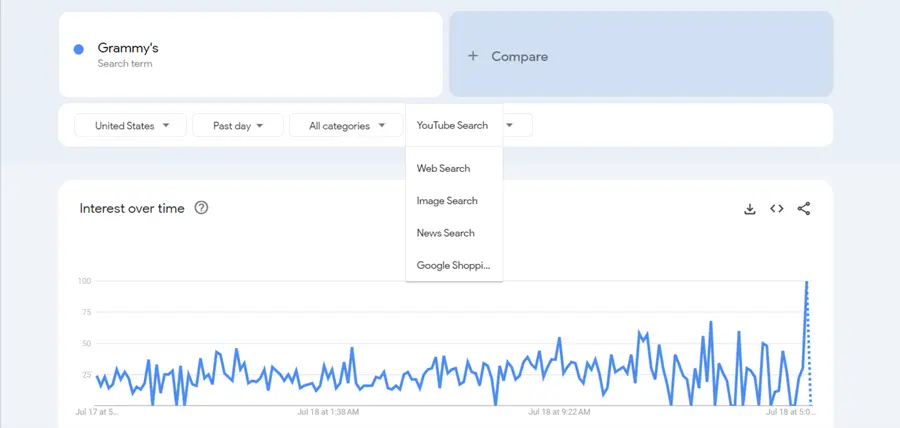Click the Interest over time heading

[x=132, y=208]
